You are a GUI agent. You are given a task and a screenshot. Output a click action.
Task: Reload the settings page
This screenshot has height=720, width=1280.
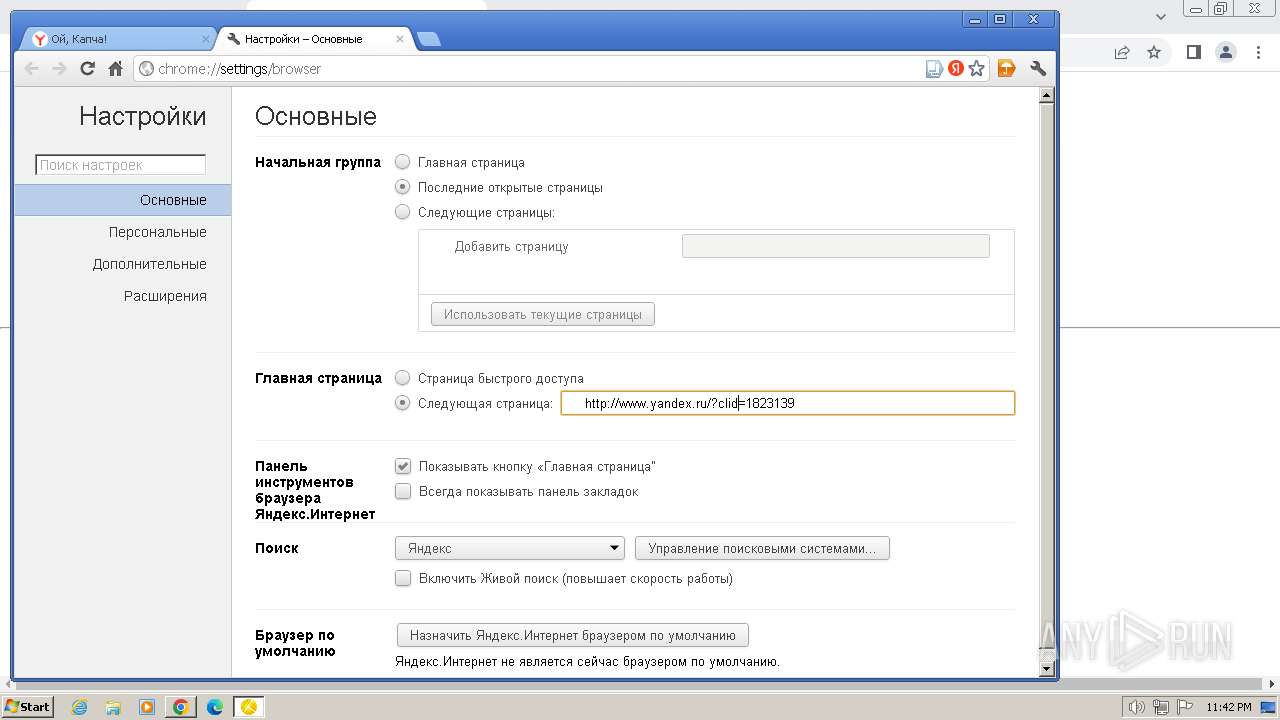[88, 69]
